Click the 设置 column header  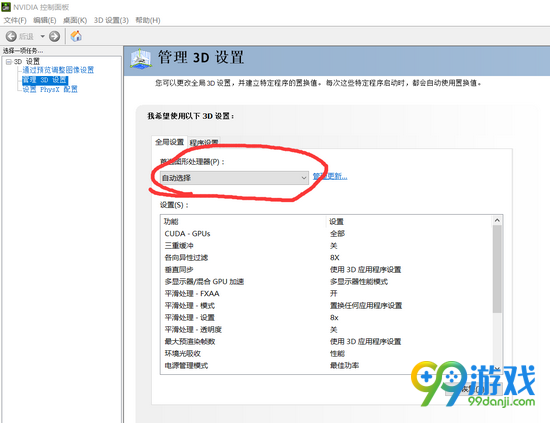click(336, 222)
